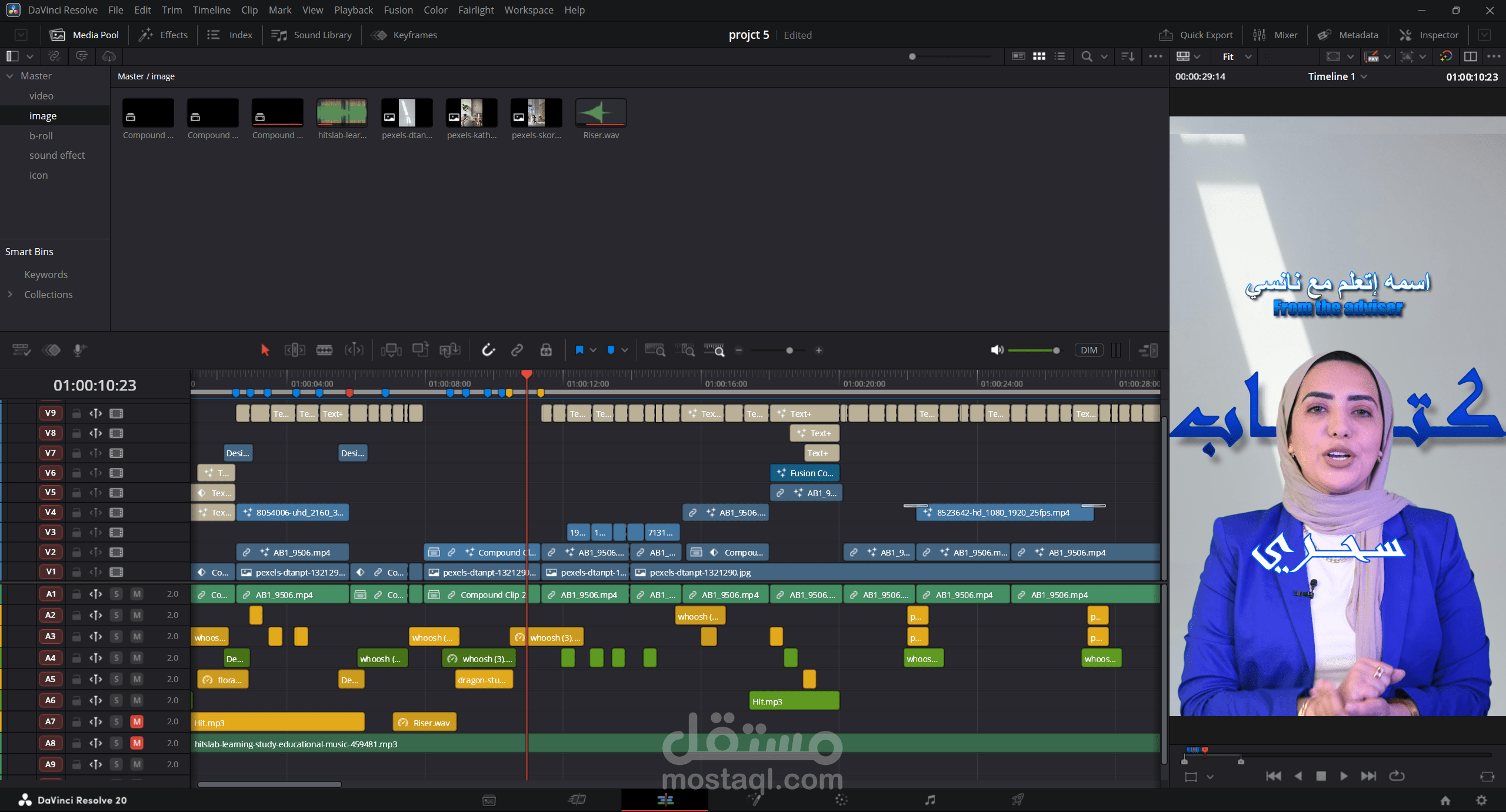Show the Effects panel

pos(163,35)
